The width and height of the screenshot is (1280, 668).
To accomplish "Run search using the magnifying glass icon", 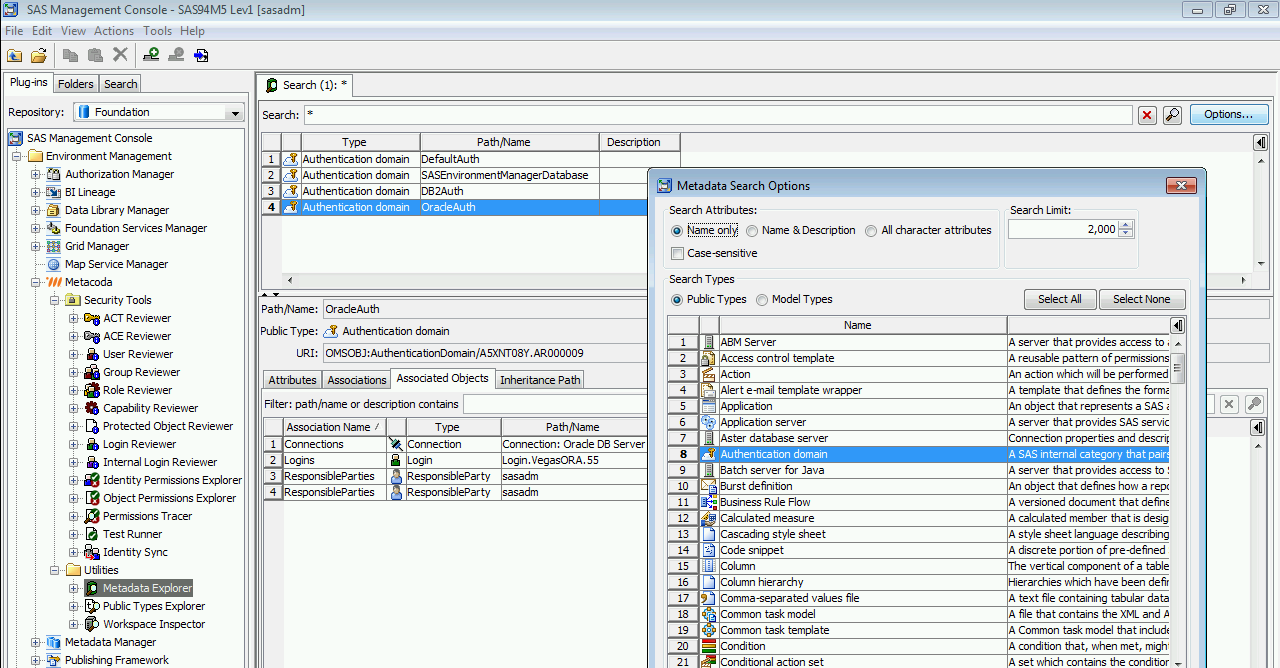I will coord(1172,115).
